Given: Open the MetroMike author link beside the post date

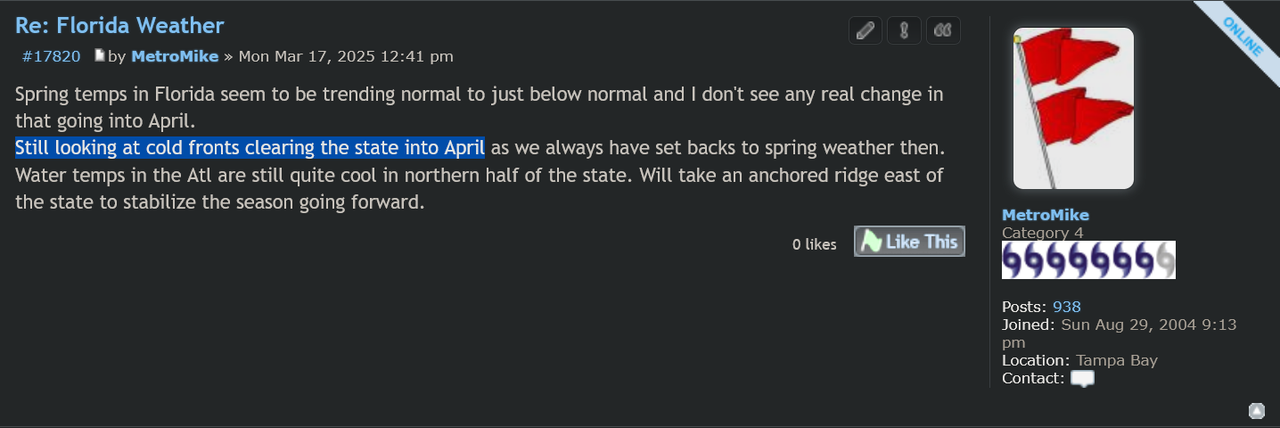Looking at the screenshot, I should coord(175,57).
